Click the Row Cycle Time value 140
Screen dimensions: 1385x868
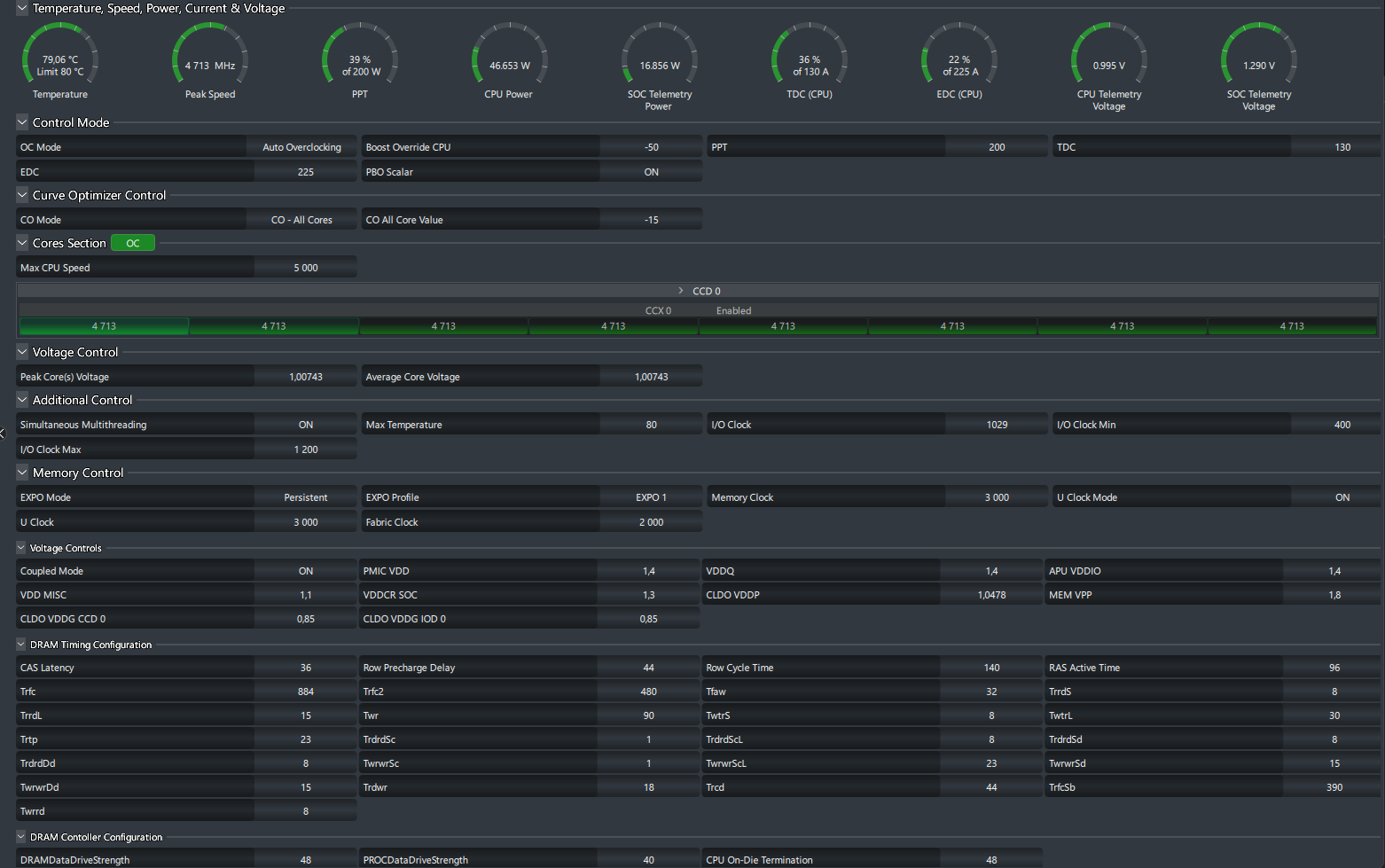991,668
